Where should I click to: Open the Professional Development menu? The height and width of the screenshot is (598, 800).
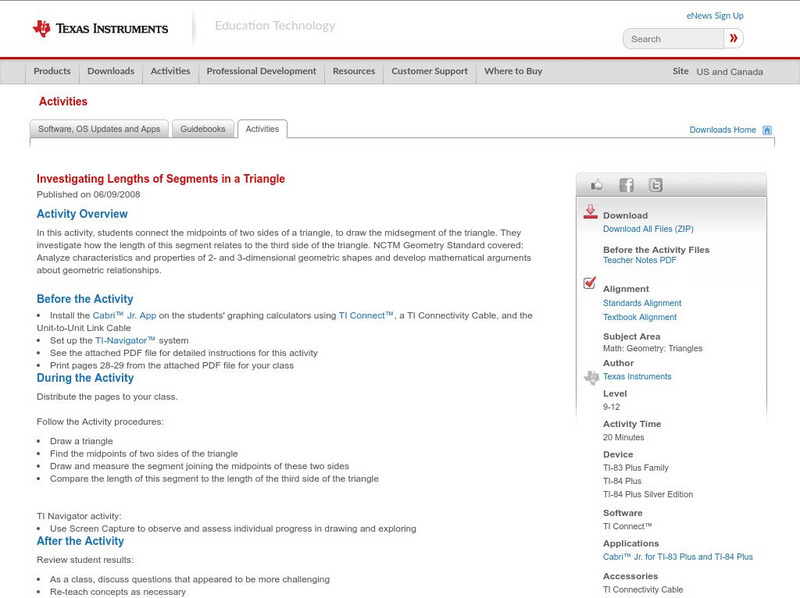pos(261,71)
